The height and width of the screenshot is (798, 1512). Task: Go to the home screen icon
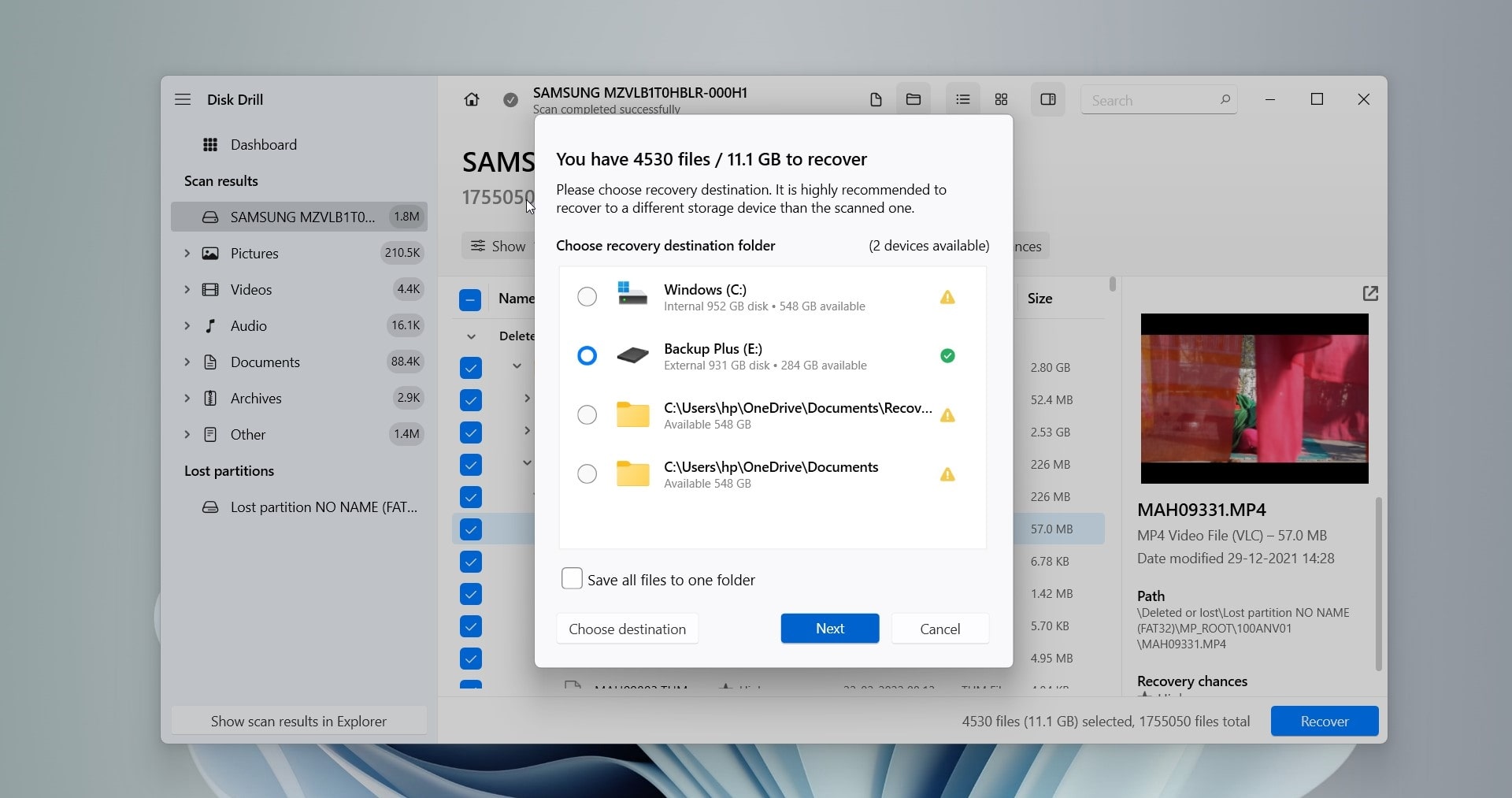pos(472,99)
